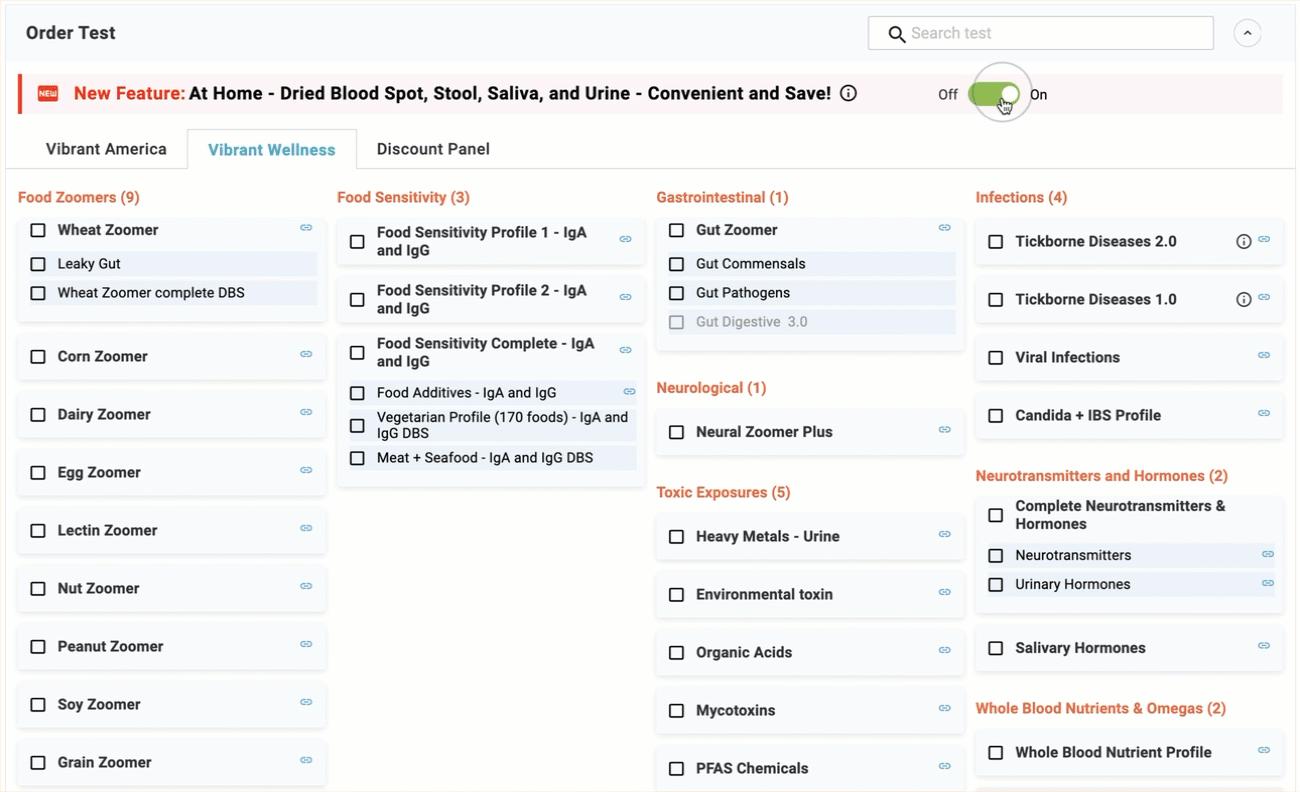Check the PFAS Chemicals test

(x=676, y=768)
